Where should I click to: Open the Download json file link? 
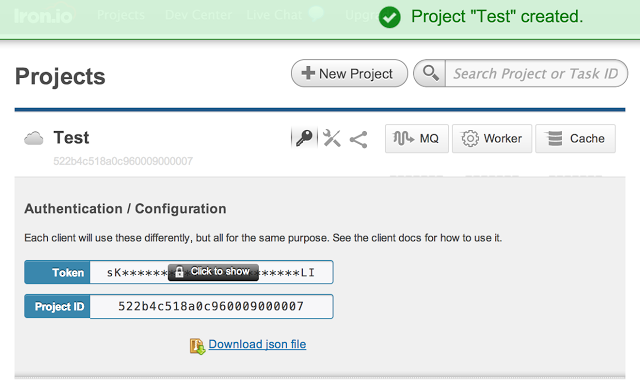[257, 344]
